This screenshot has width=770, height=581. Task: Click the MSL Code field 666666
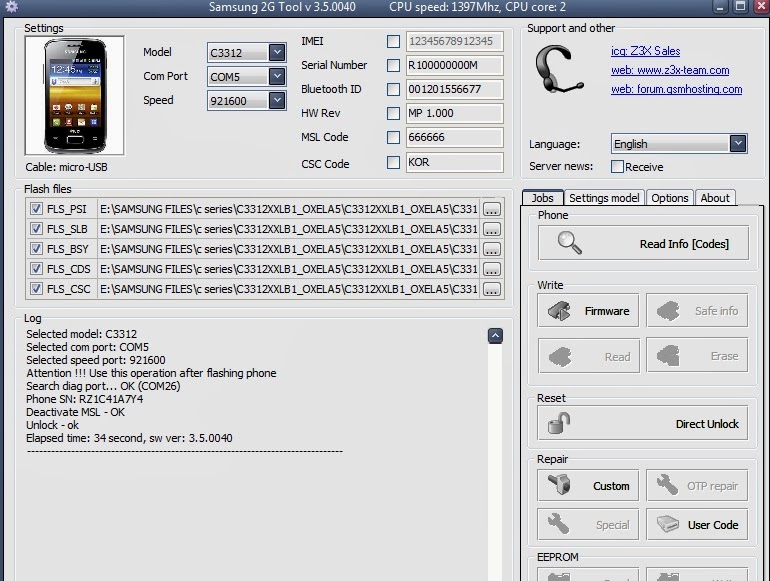pyautogui.click(x=455, y=137)
